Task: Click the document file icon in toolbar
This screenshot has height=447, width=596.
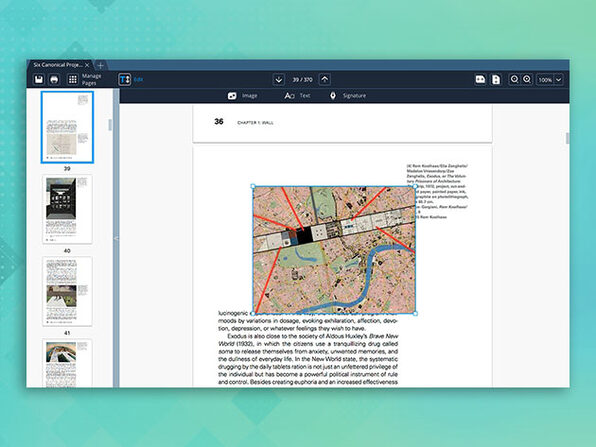Action: (496, 79)
